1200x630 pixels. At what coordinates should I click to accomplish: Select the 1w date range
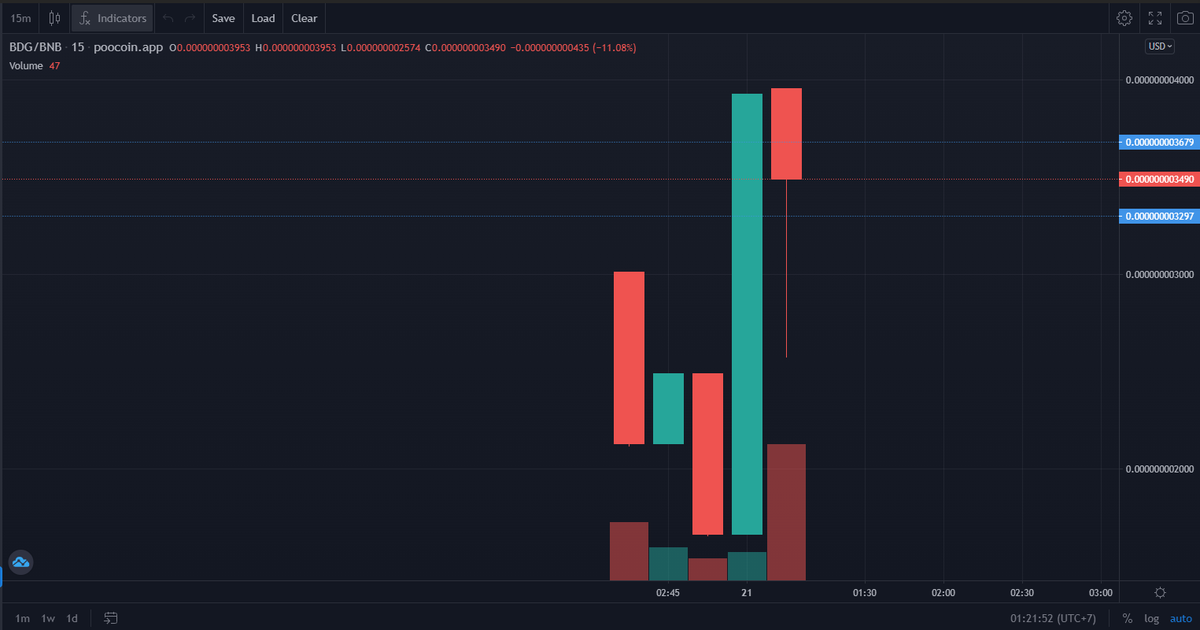[x=47, y=618]
